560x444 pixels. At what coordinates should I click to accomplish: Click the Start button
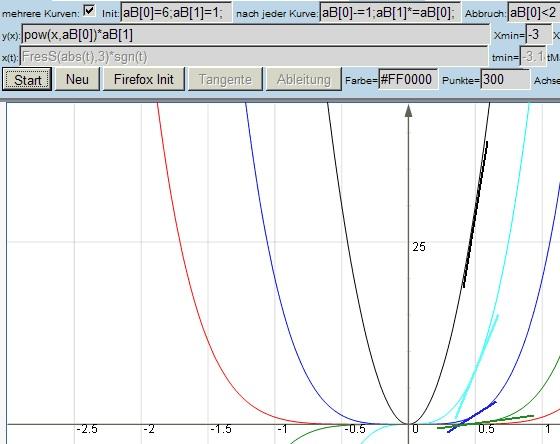click(27, 79)
